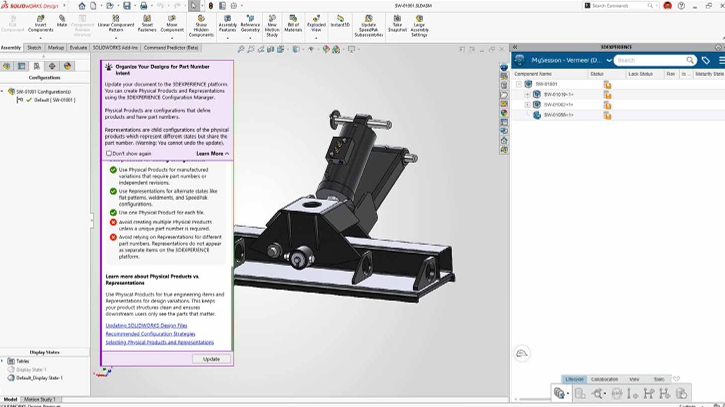The image size is (725, 407).
Task: Switch to the Collaboration action bar tab
Action: [604, 379]
